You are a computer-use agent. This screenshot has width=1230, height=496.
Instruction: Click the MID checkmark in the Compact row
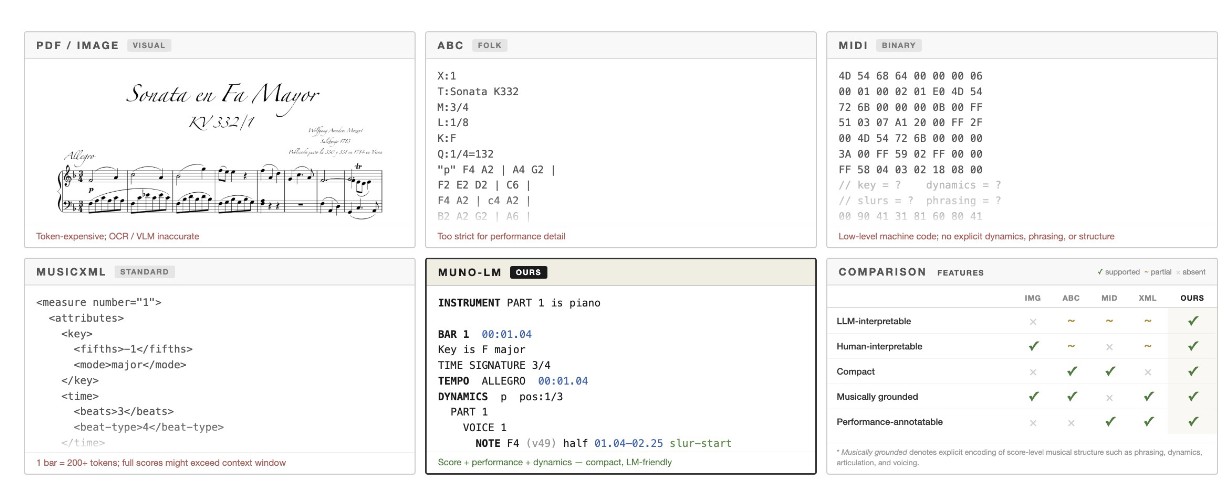(x=1109, y=371)
